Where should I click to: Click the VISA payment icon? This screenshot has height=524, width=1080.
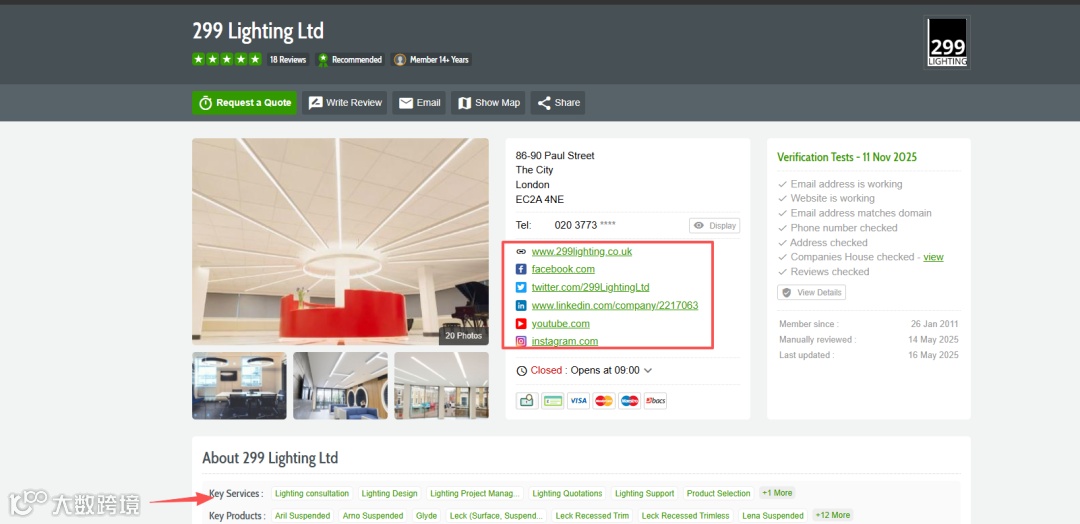click(x=578, y=401)
